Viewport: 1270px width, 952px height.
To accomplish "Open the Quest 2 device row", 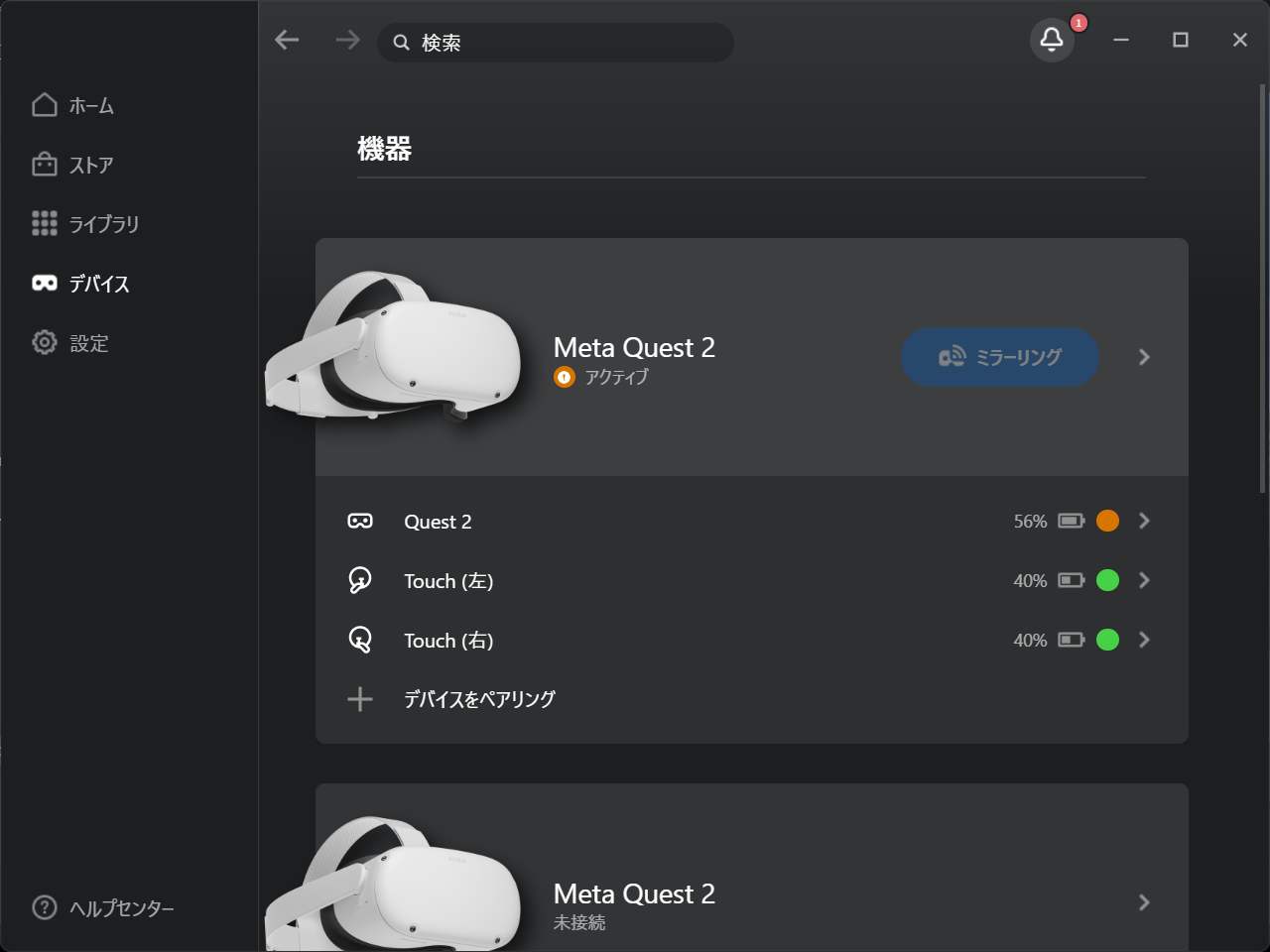I will (x=751, y=521).
